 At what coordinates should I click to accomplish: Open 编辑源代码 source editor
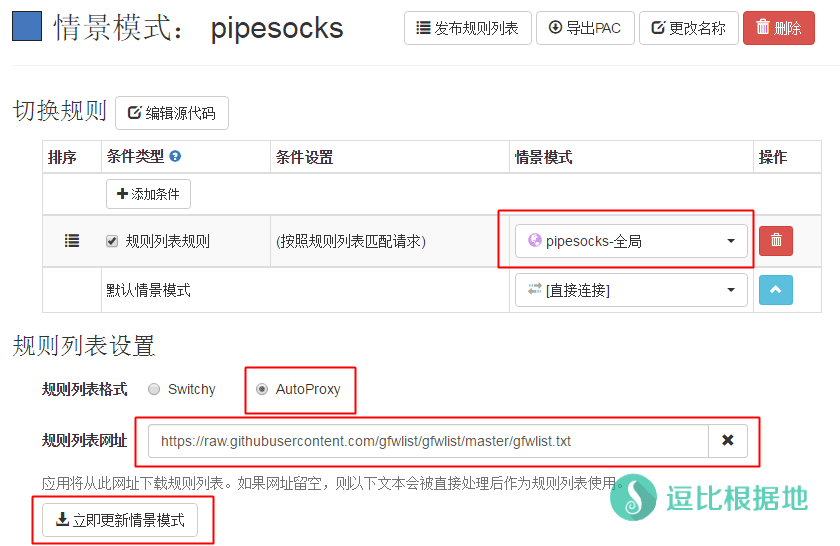[x=172, y=113]
